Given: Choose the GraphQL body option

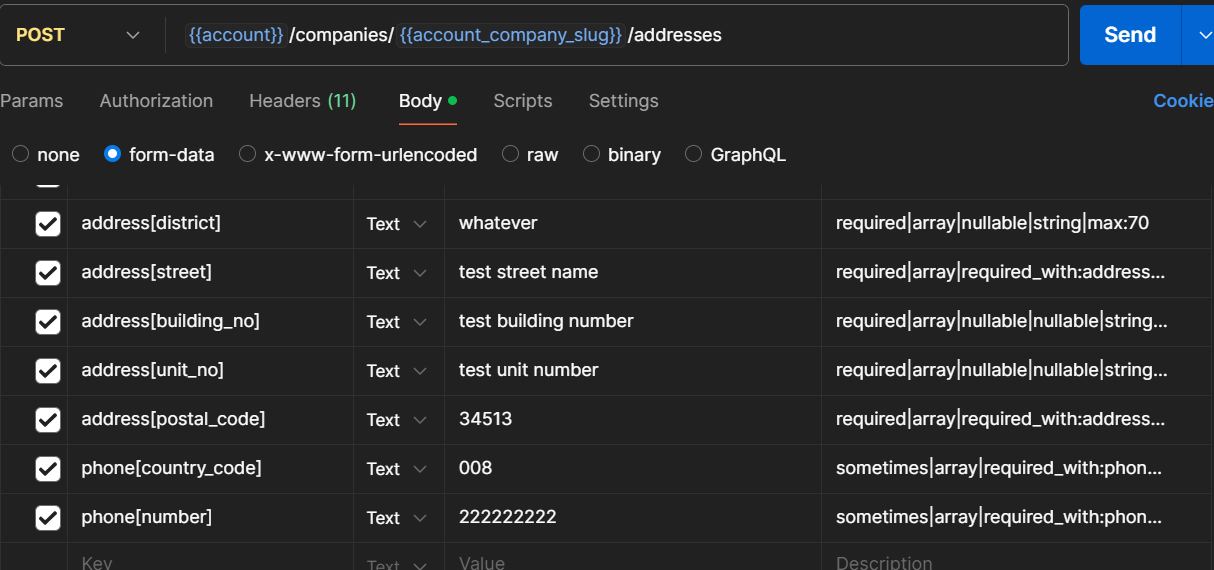Looking at the screenshot, I should (694, 154).
